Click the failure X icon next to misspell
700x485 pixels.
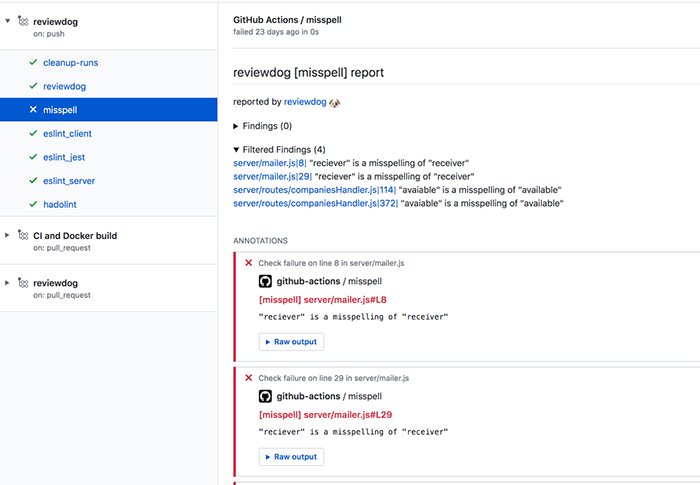coord(33,109)
